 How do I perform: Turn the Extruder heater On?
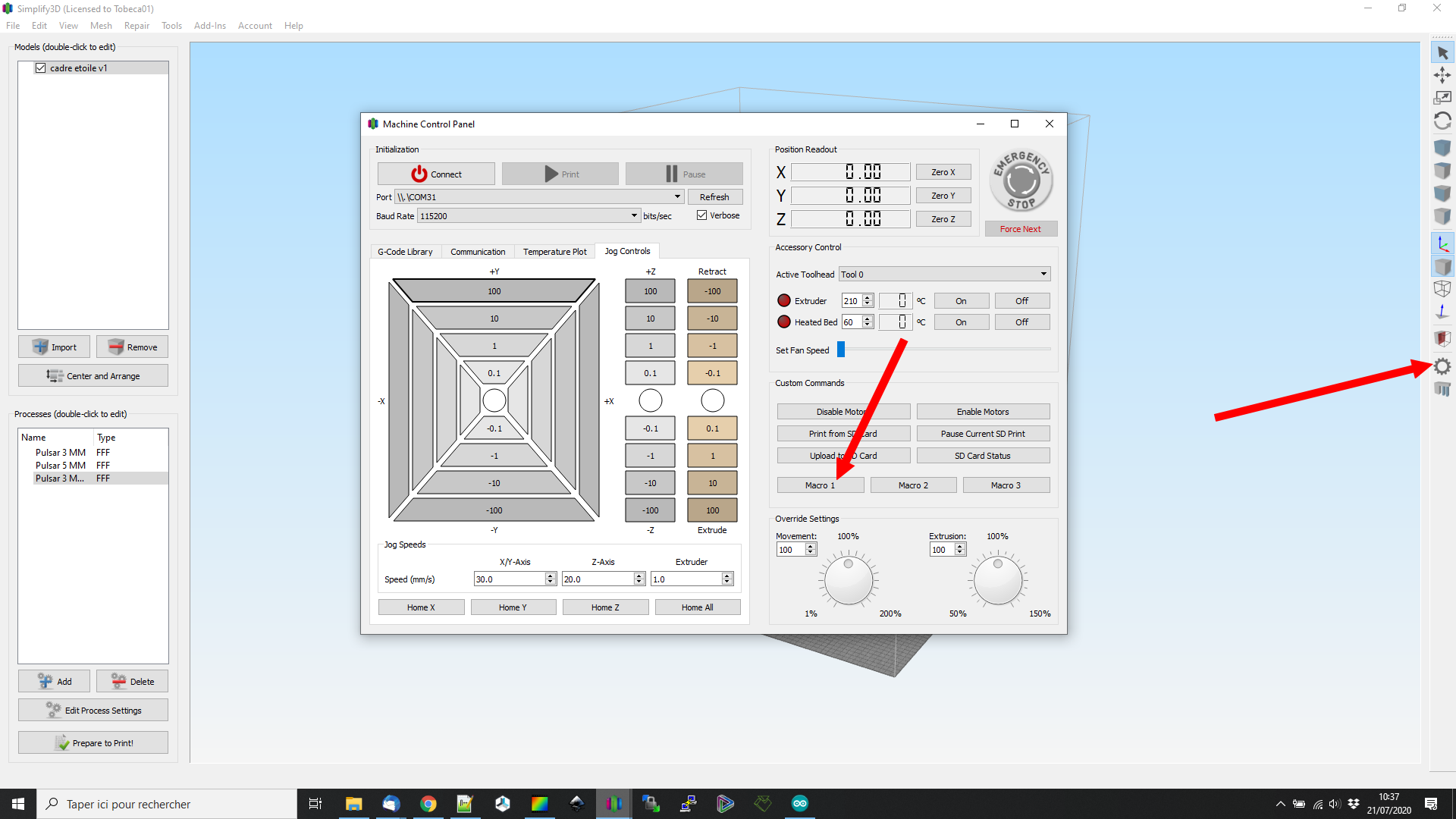[961, 301]
